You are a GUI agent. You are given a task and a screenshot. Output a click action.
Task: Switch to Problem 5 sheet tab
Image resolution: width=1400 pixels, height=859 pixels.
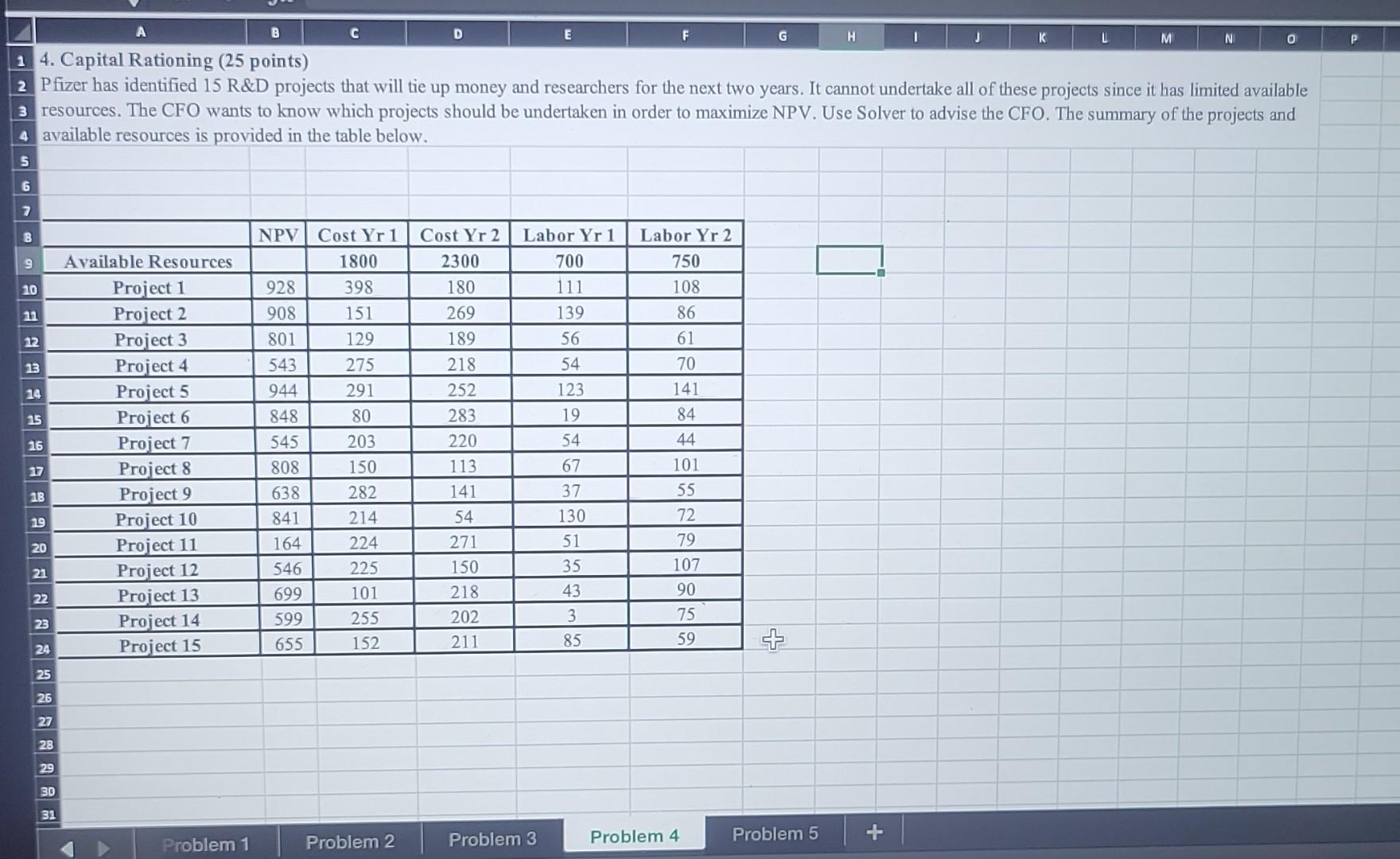click(775, 834)
